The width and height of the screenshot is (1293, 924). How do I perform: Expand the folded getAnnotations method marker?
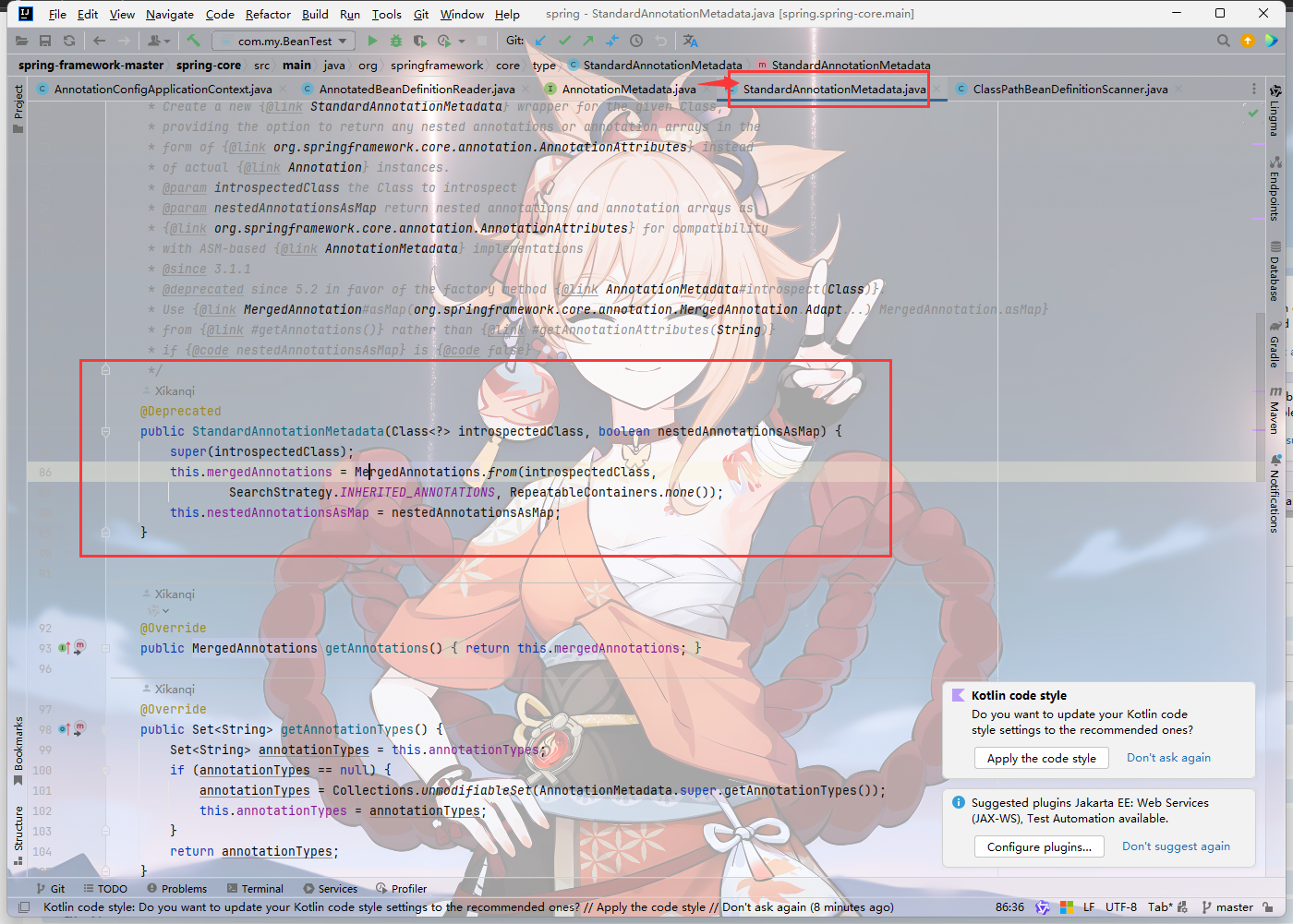(105, 648)
